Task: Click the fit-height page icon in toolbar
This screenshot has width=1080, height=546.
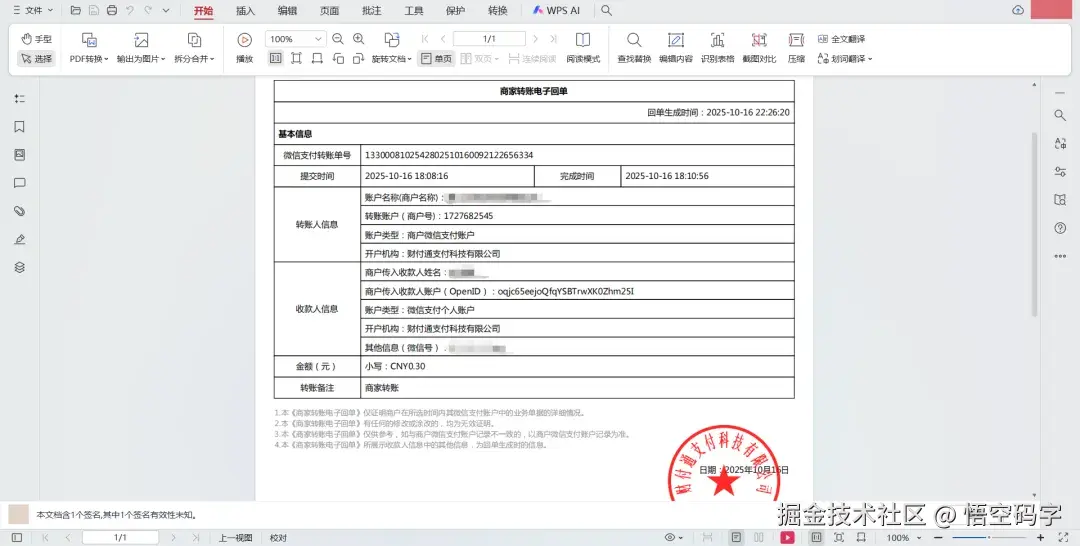Action: pyautogui.click(x=296, y=59)
